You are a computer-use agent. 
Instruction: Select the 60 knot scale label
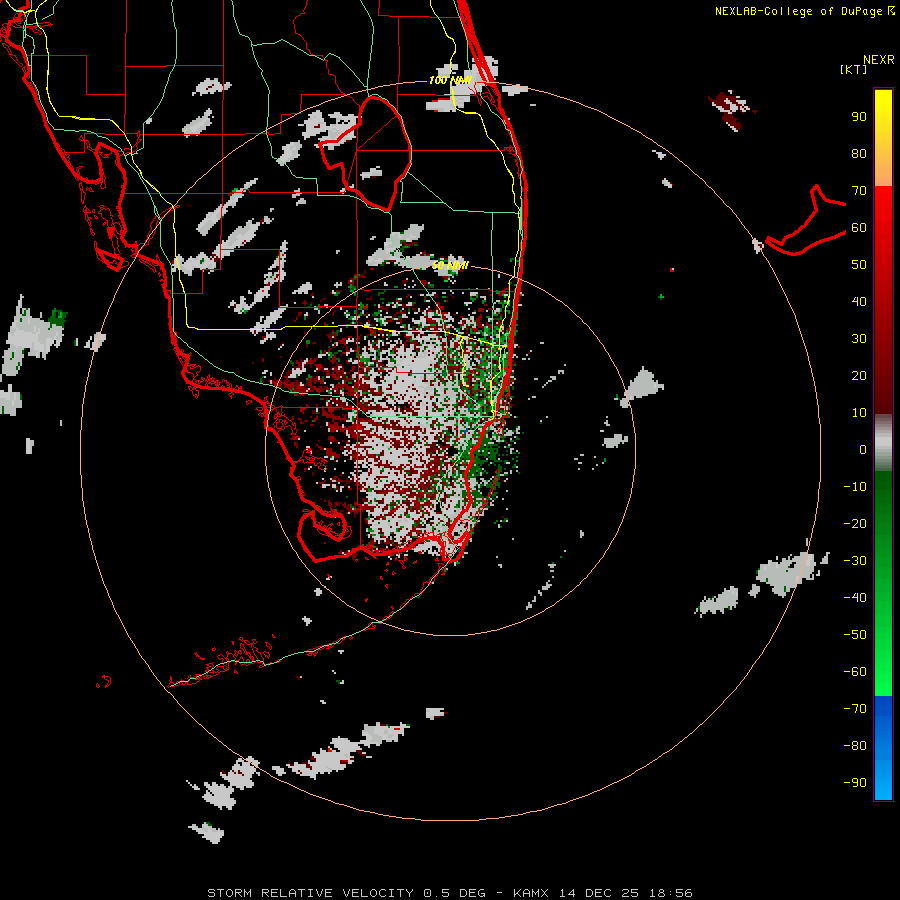point(859,228)
